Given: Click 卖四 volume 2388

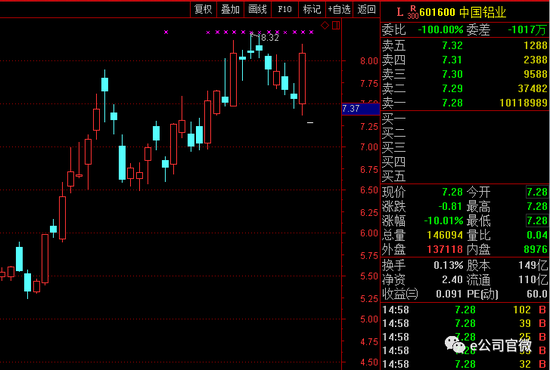Looking at the screenshot, I should 535,60.
